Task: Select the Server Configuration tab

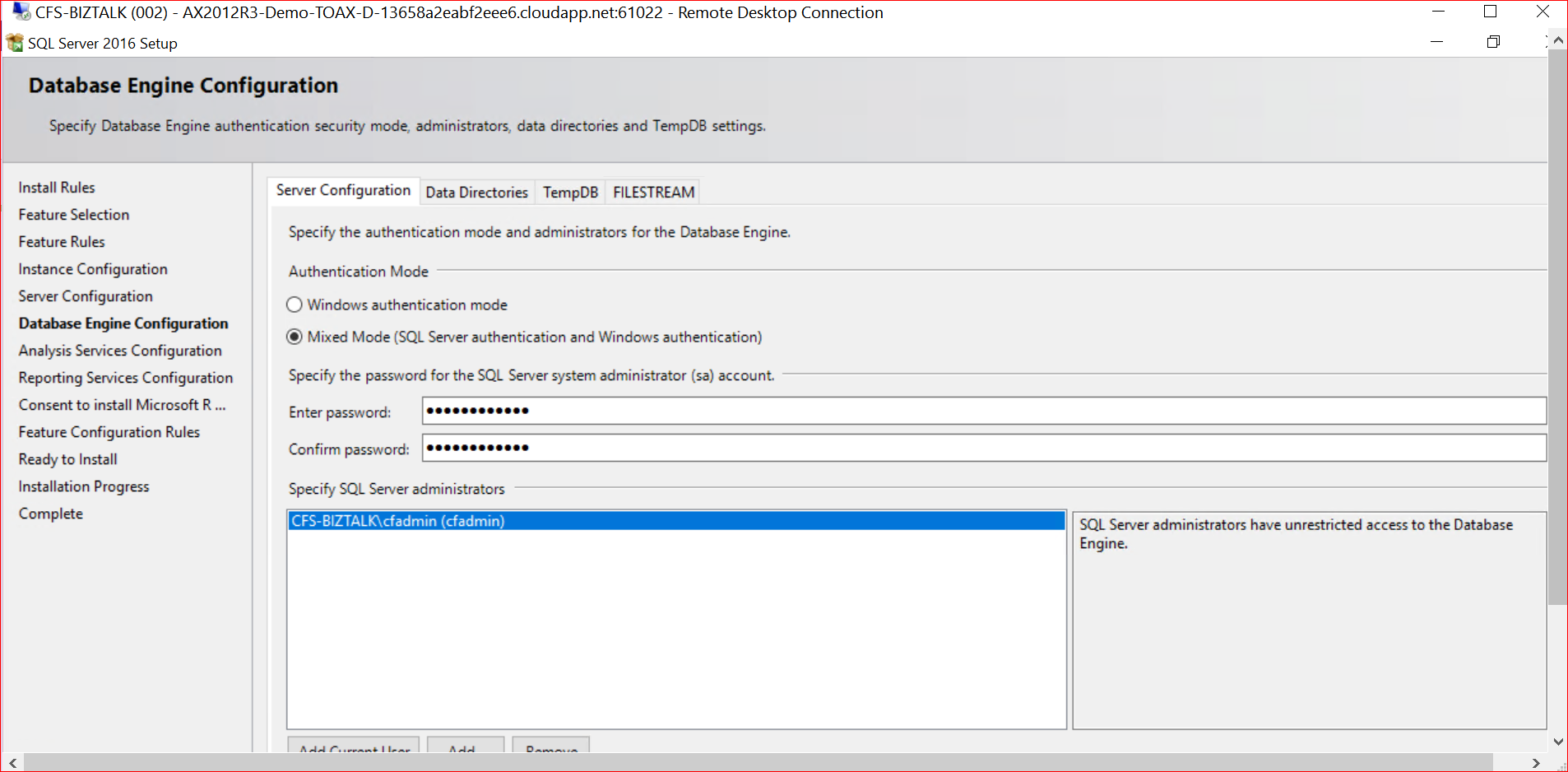Action: click(343, 190)
